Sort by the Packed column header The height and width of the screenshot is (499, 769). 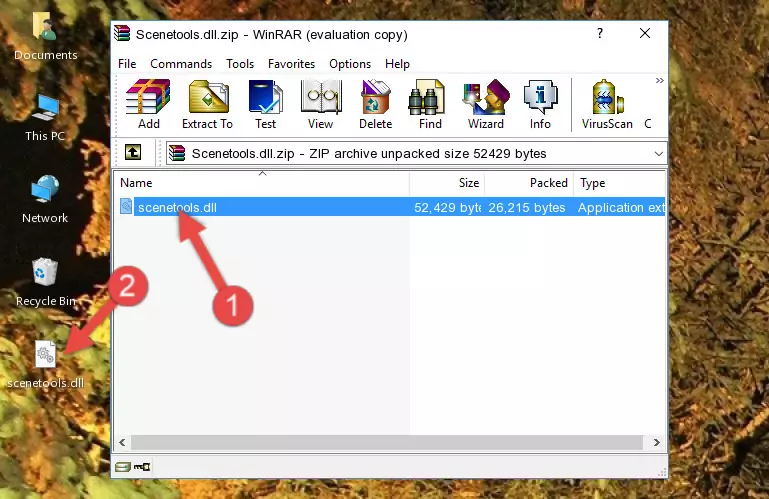click(529, 183)
